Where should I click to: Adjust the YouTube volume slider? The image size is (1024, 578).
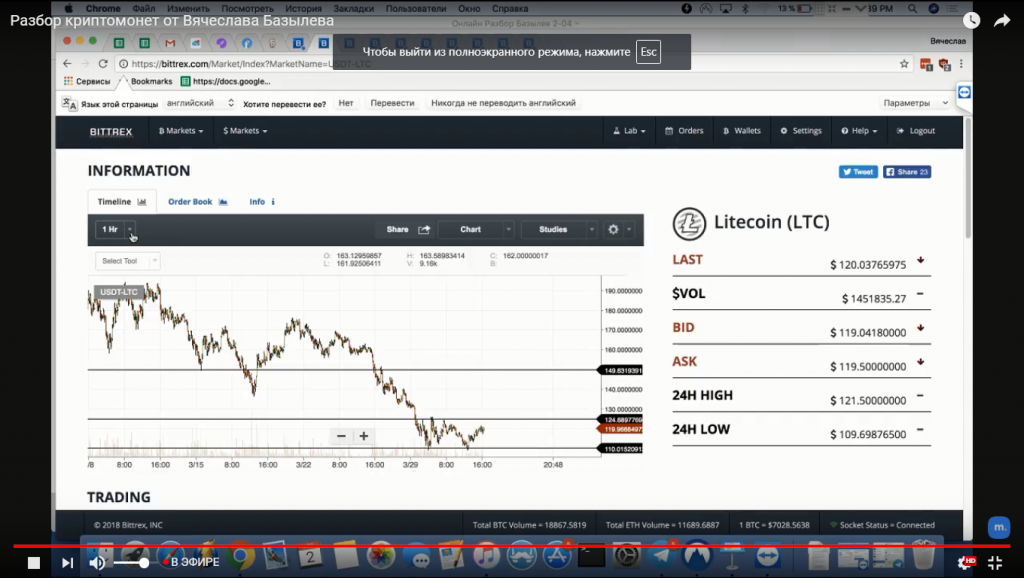coord(131,562)
